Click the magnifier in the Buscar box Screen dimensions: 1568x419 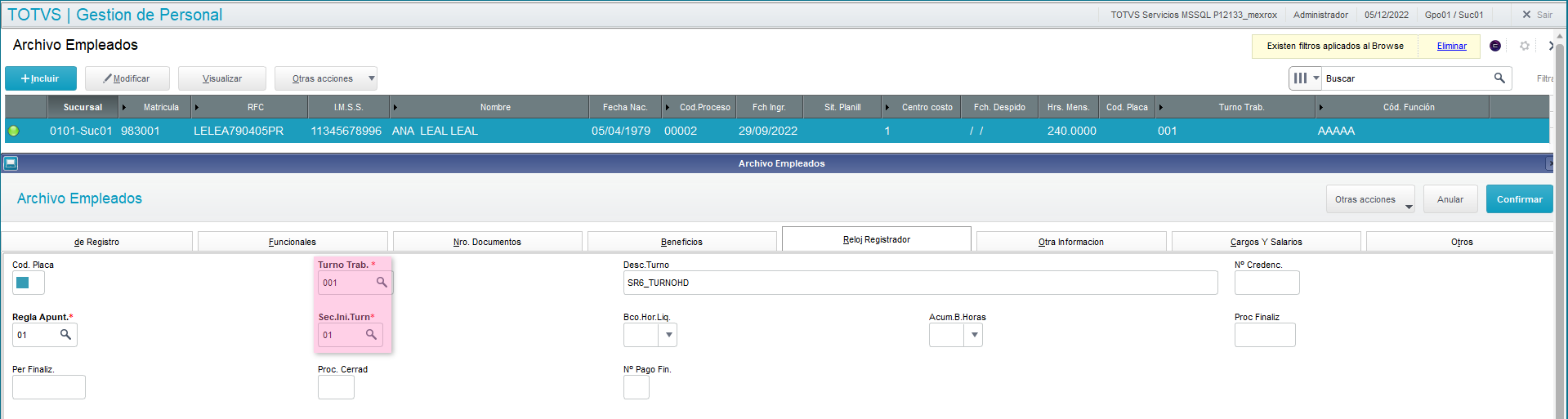[1499, 78]
